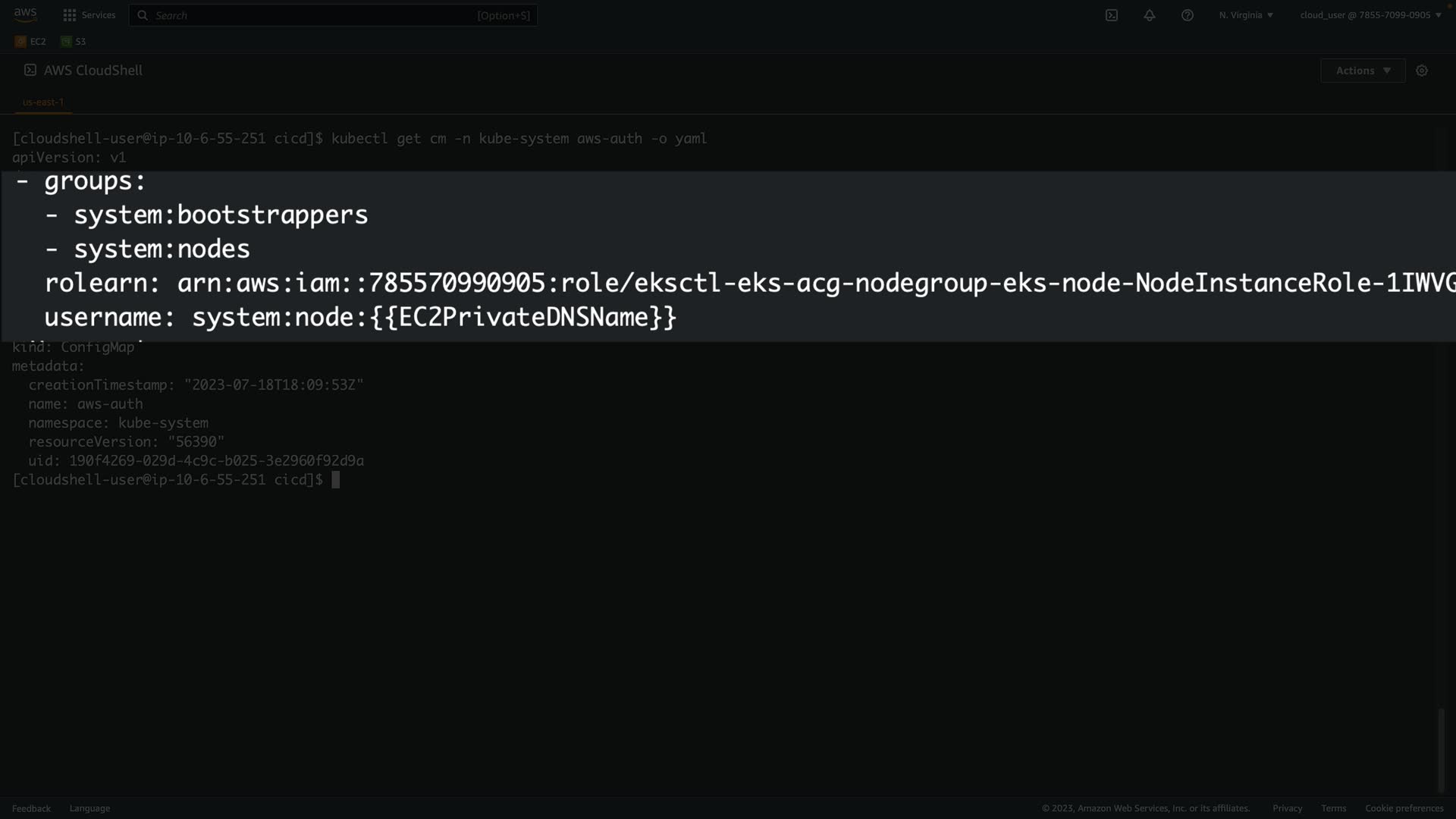Viewport: 1456px width, 819px height.
Task: Click the AWS logo home icon
Action: tap(25, 14)
